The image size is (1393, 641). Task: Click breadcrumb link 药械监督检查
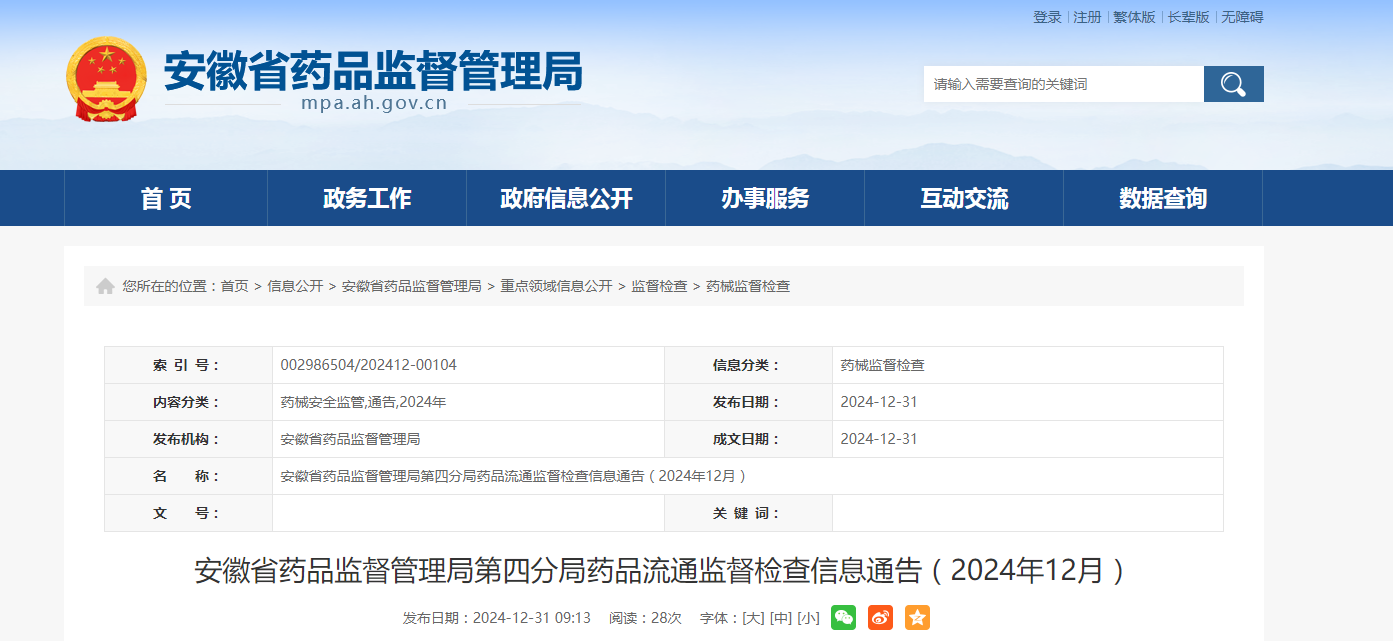748,286
